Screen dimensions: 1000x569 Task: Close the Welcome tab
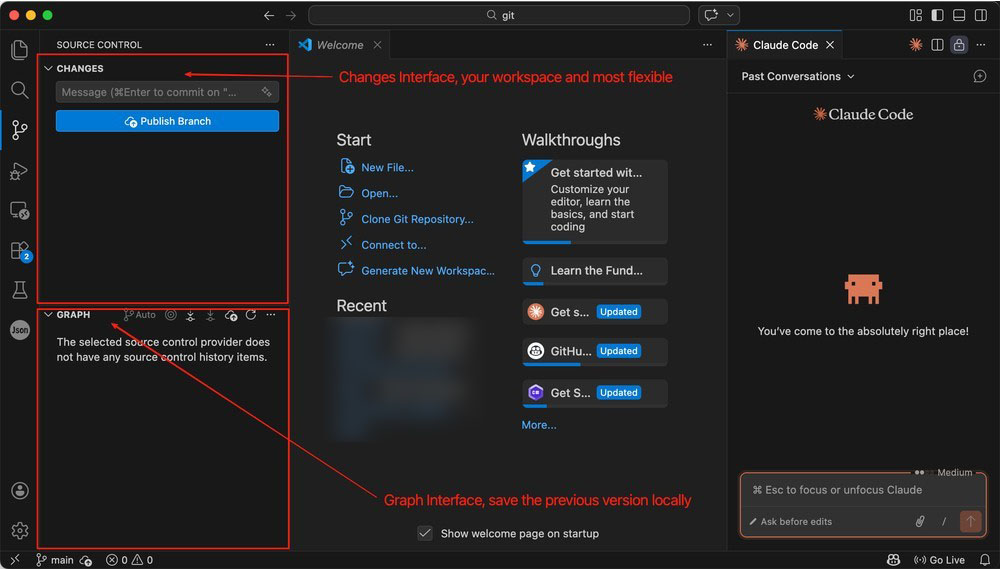(378, 45)
